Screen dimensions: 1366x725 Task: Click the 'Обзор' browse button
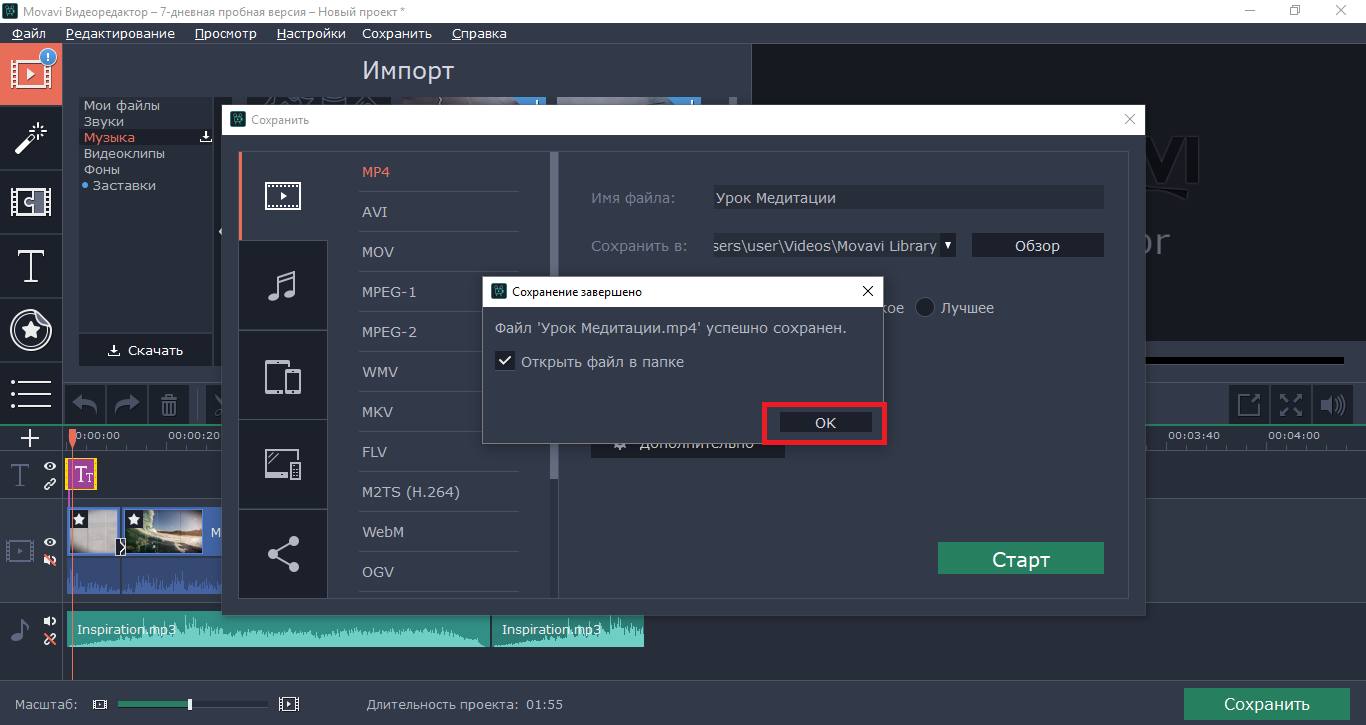tap(1037, 245)
